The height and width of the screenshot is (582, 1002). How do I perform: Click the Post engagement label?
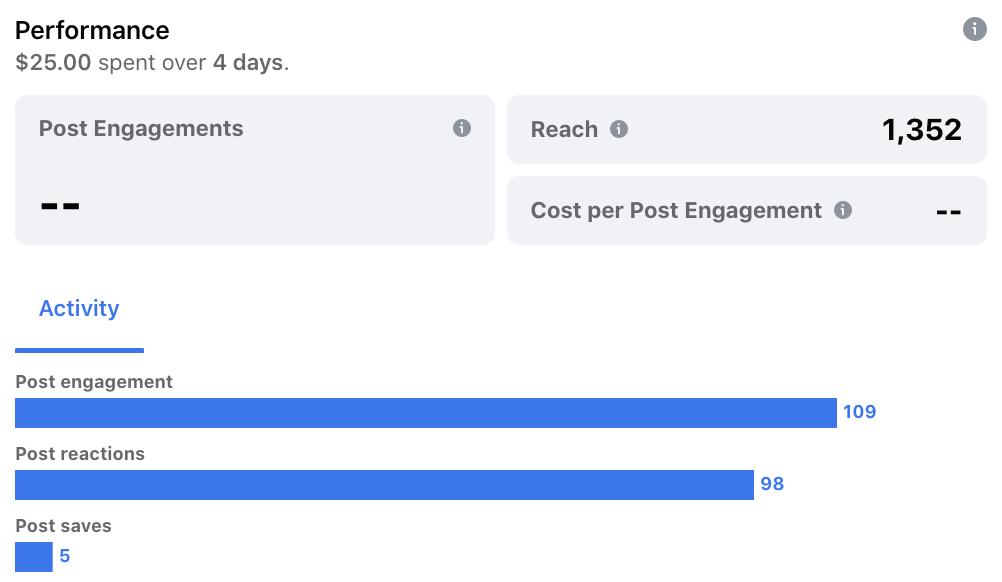pos(94,382)
